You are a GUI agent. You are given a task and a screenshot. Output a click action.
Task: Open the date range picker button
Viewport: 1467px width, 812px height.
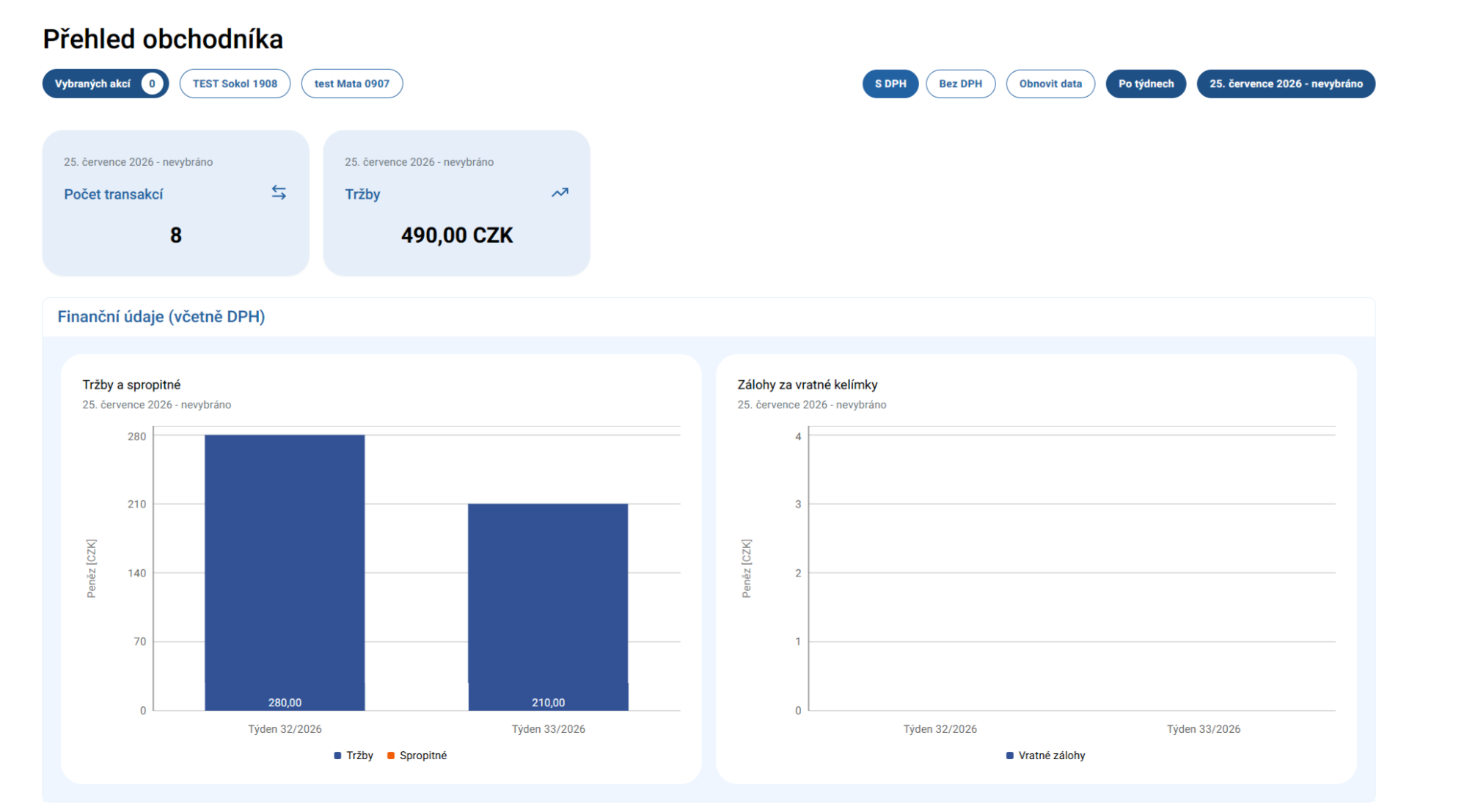pos(1286,84)
